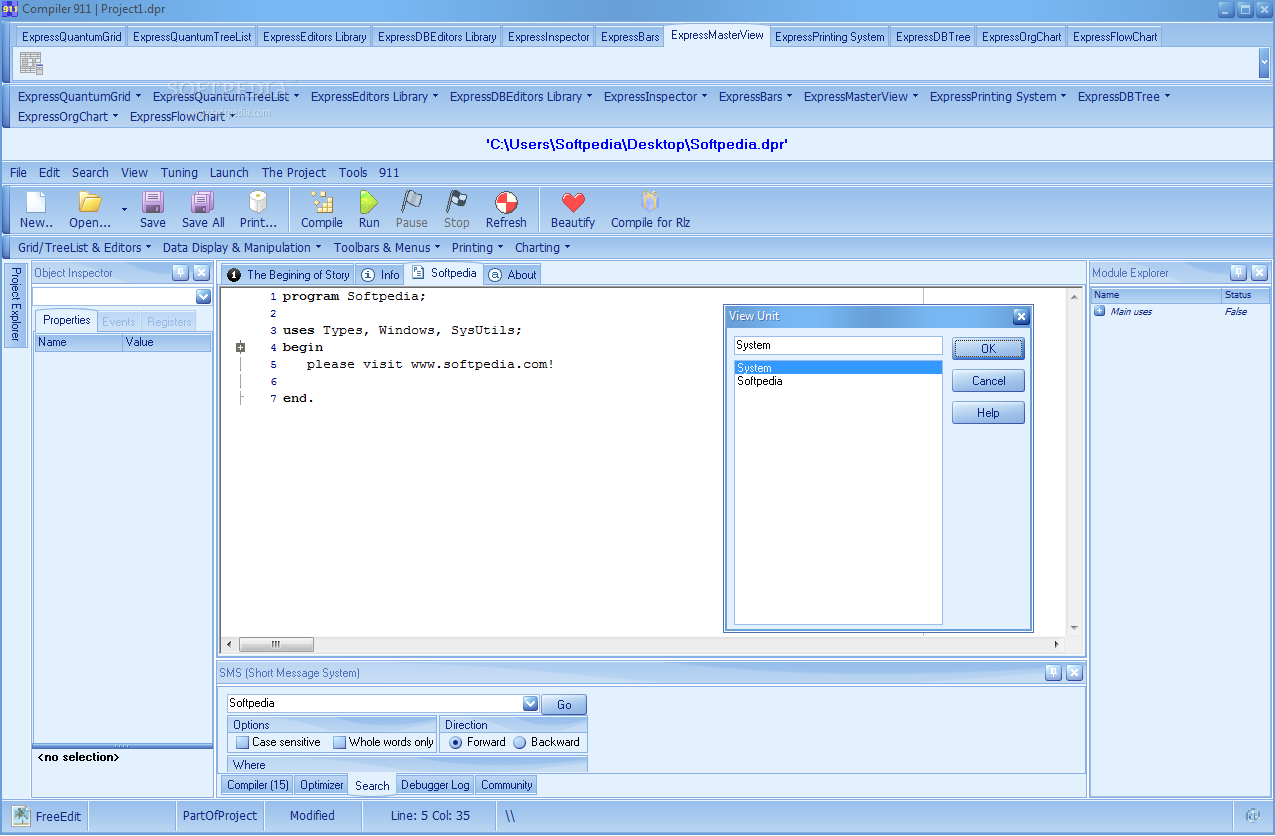Viewport: 1275px width, 836px height.
Task: Open the Project Explorer side tab
Action: tap(15, 304)
